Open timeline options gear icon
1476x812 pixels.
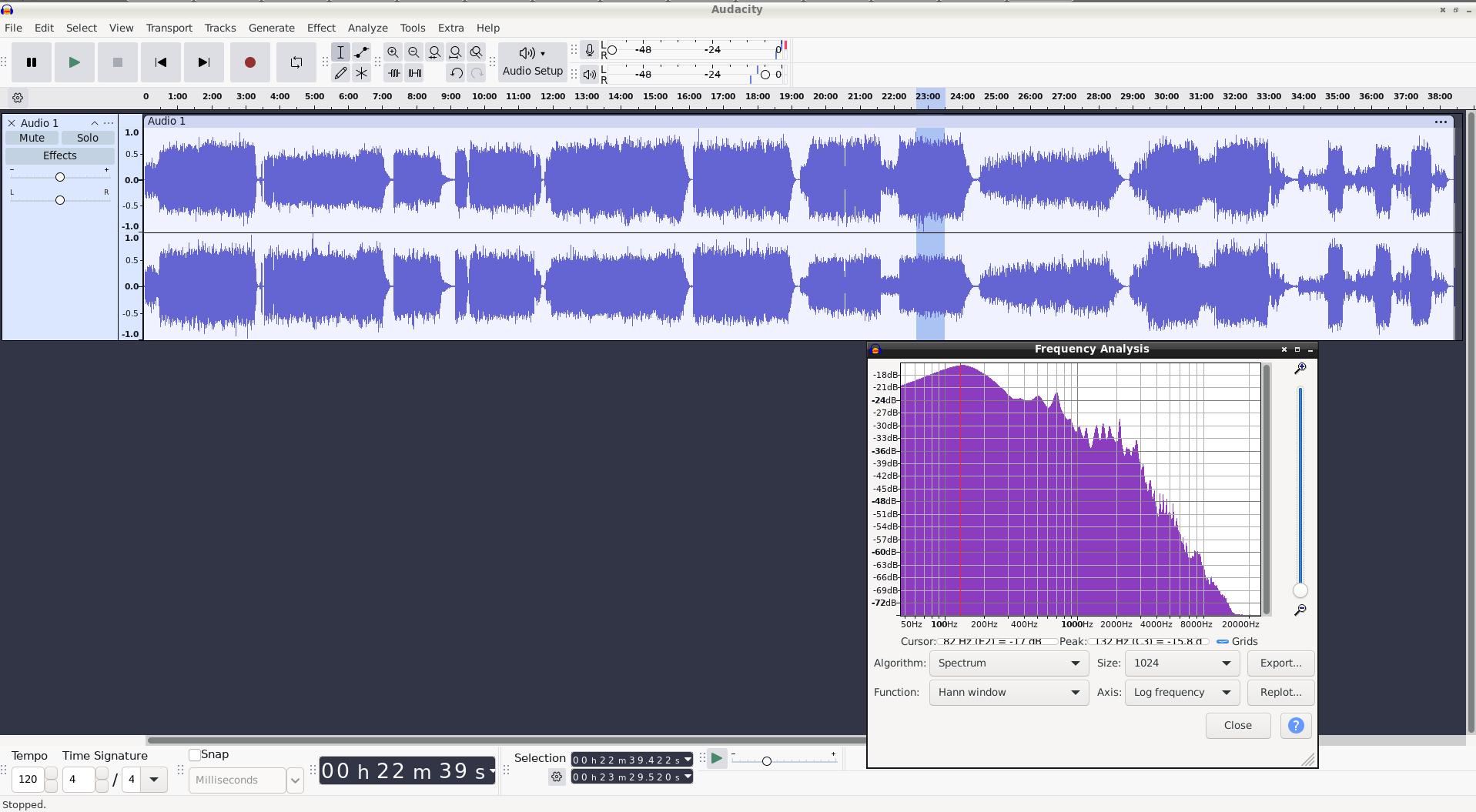tap(18, 98)
